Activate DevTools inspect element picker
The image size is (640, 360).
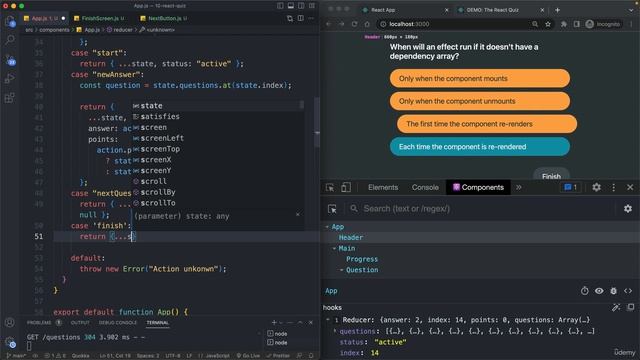330,187
